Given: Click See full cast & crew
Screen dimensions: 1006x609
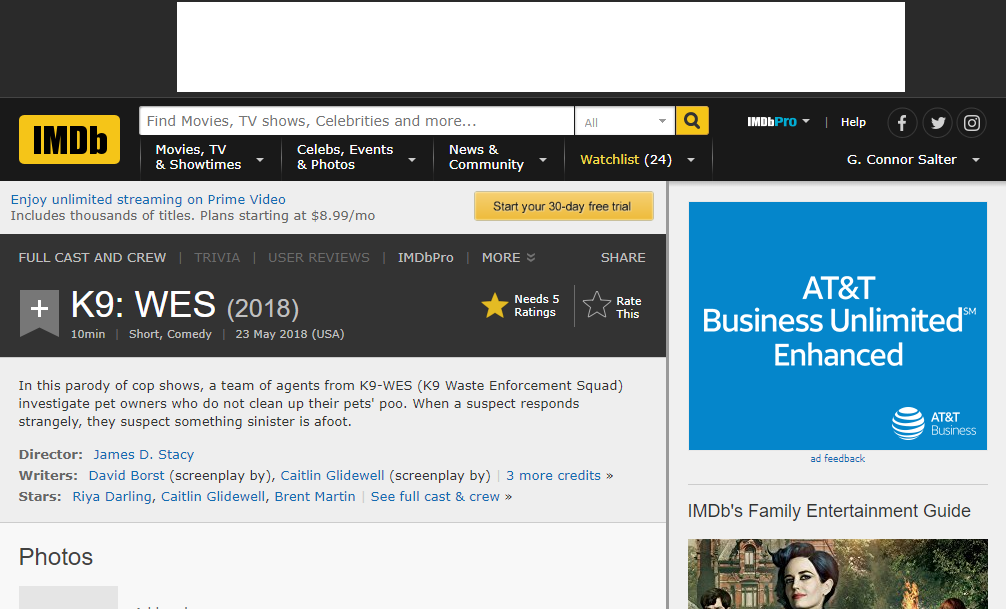Looking at the screenshot, I should coord(435,497).
